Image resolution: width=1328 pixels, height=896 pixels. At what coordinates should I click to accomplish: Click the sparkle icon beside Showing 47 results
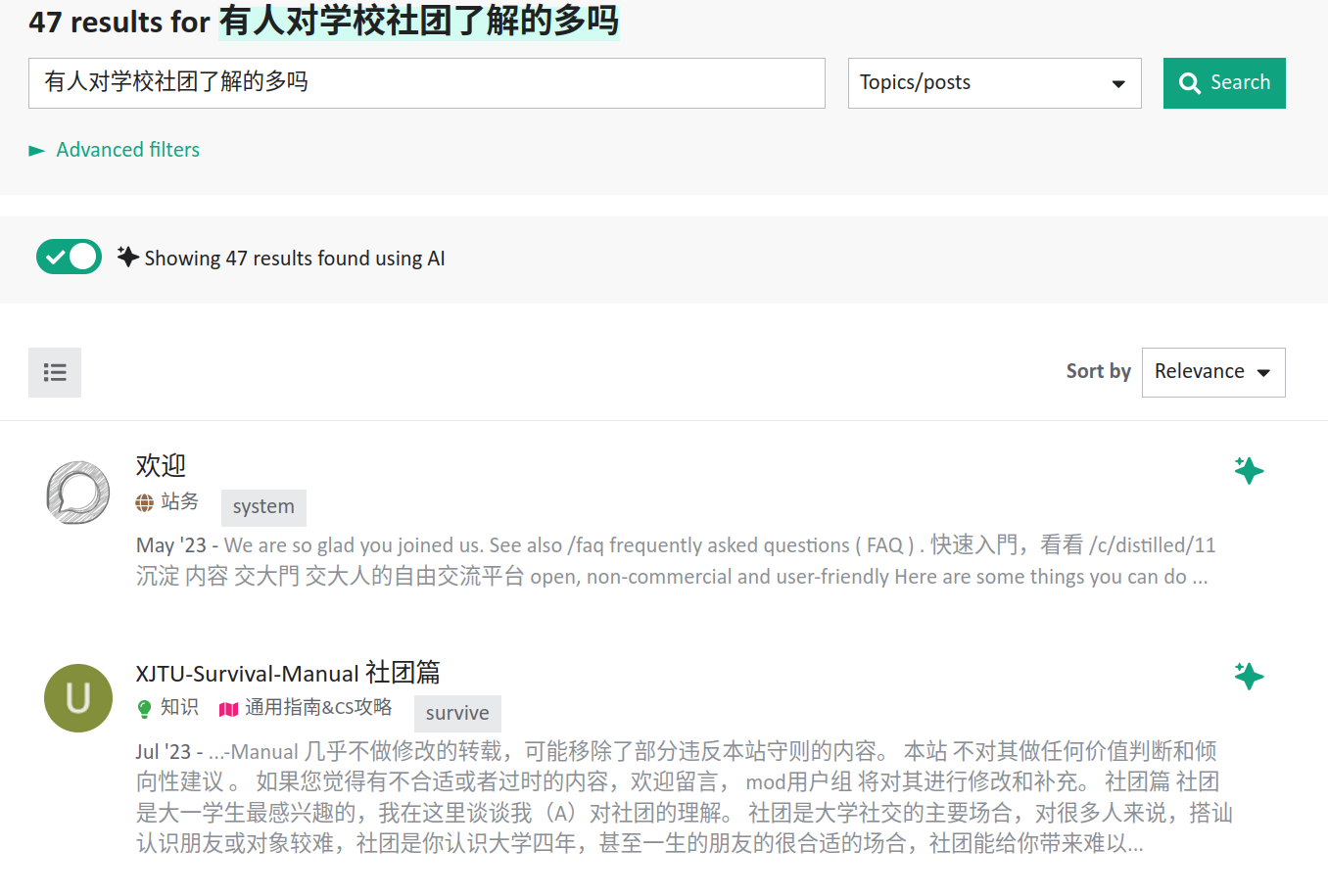(x=127, y=257)
